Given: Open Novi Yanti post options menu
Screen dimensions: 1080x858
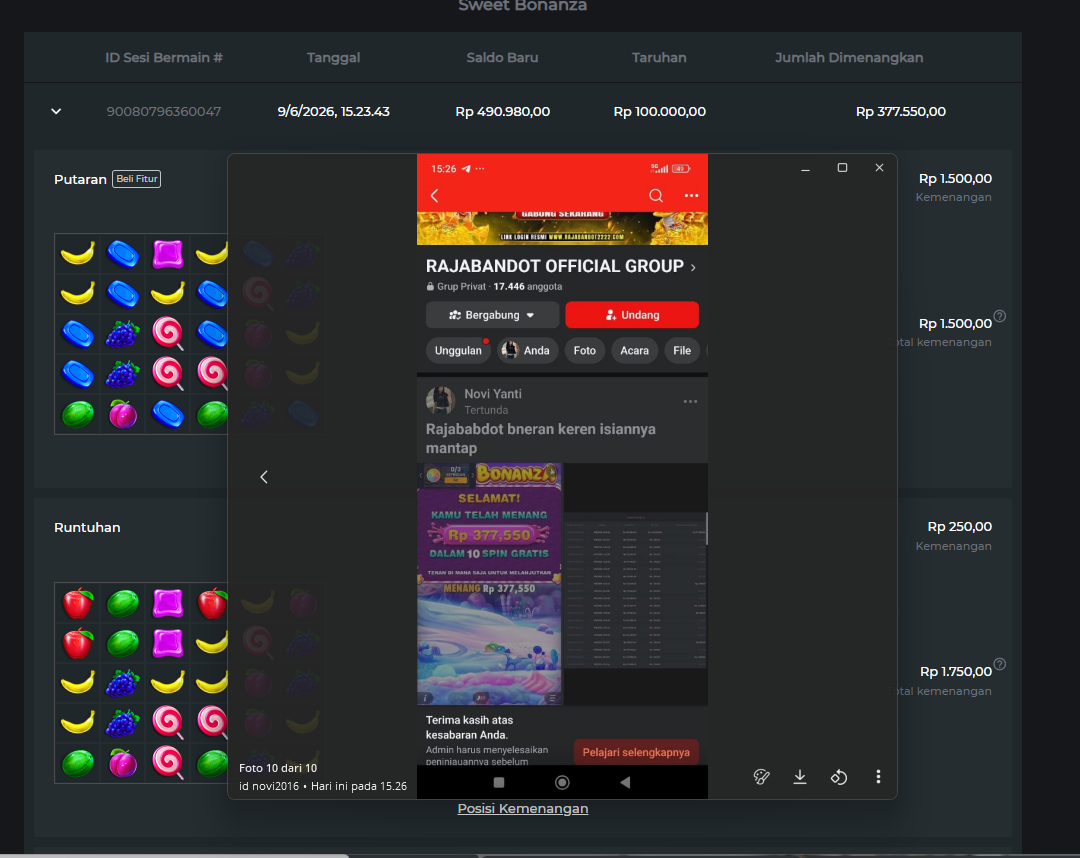Looking at the screenshot, I should (690, 401).
